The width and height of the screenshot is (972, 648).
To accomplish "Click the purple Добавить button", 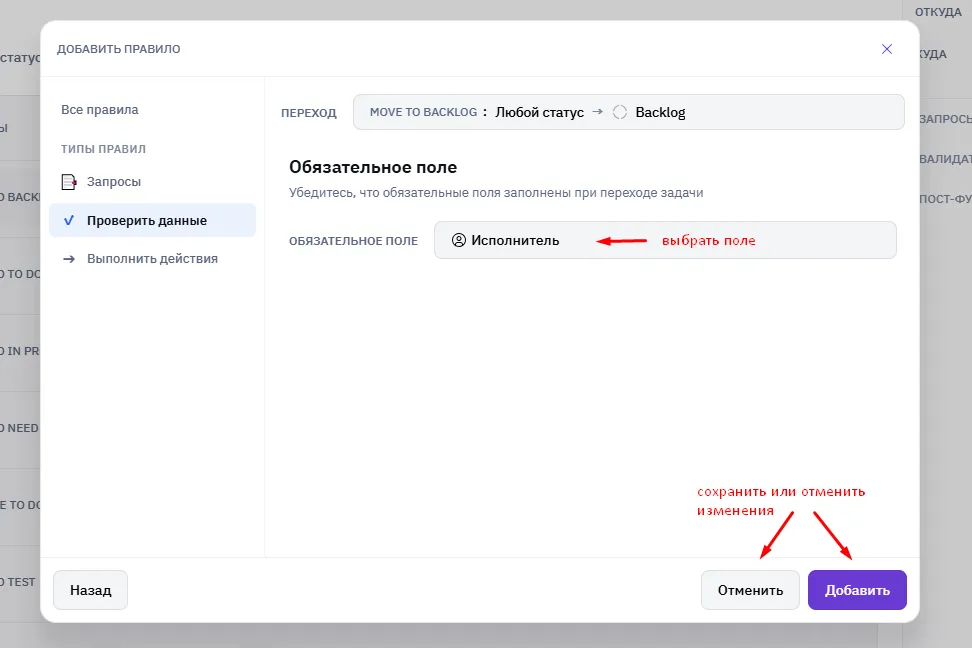I will 857,590.
